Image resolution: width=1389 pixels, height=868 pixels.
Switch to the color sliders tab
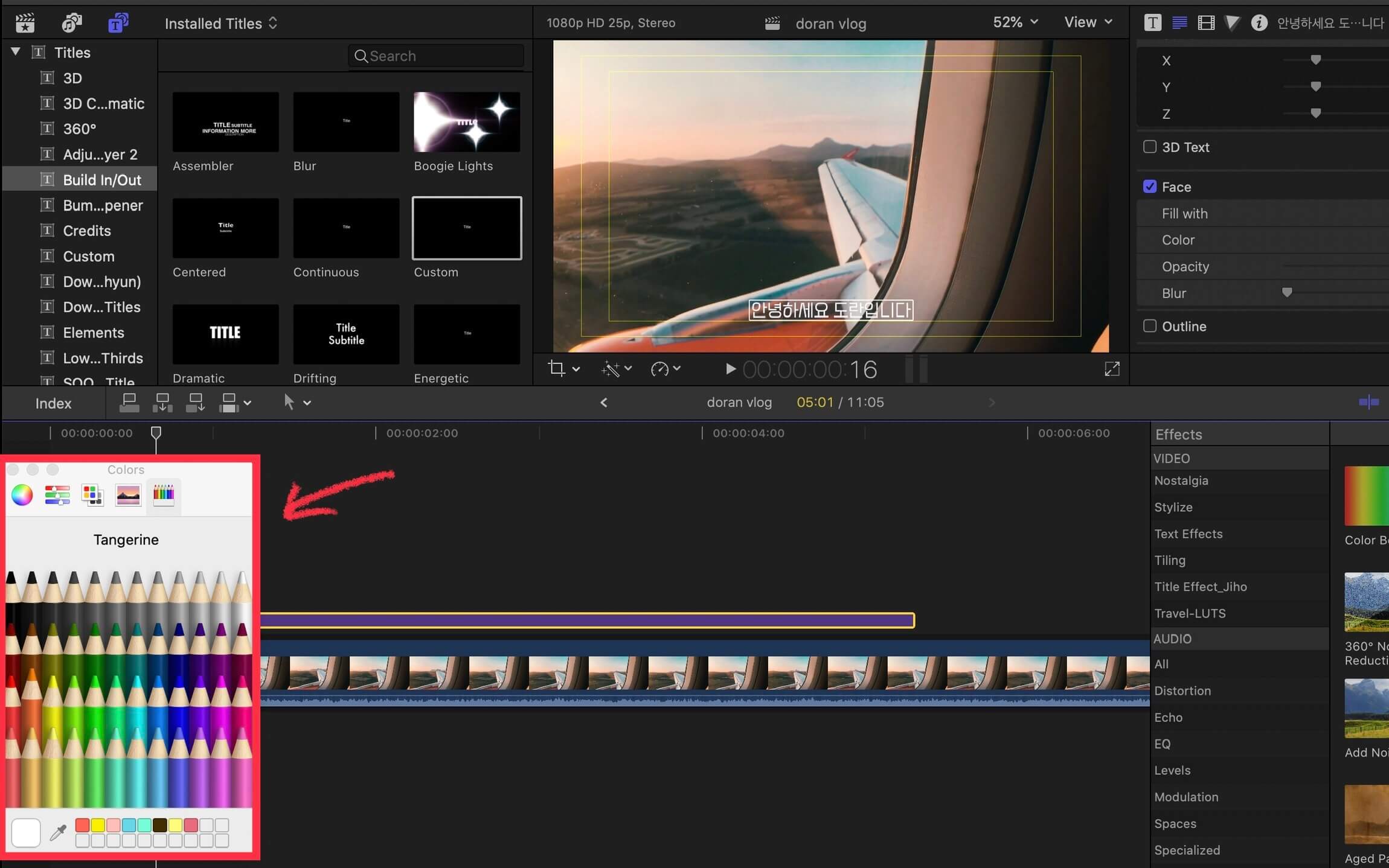click(57, 495)
